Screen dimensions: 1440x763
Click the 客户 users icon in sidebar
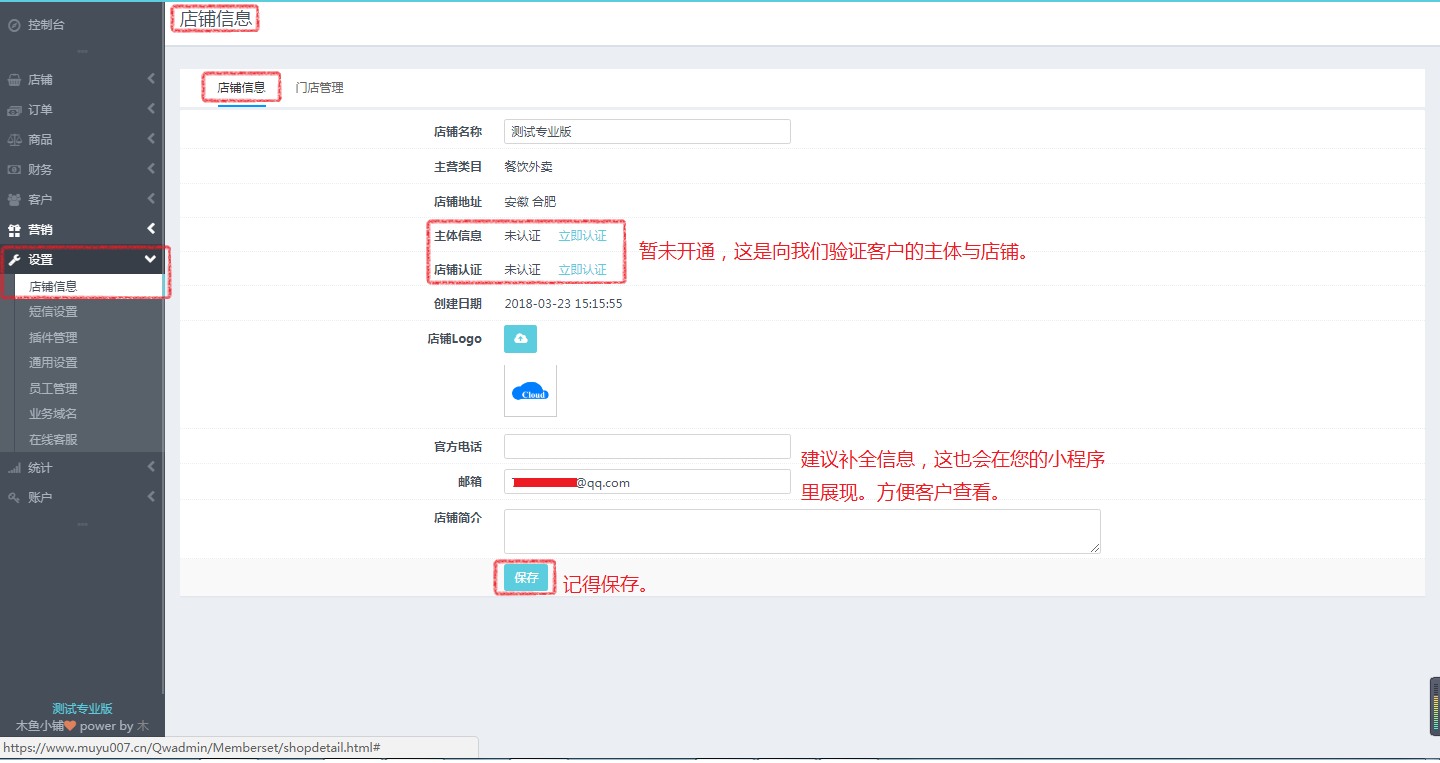coord(14,200)
